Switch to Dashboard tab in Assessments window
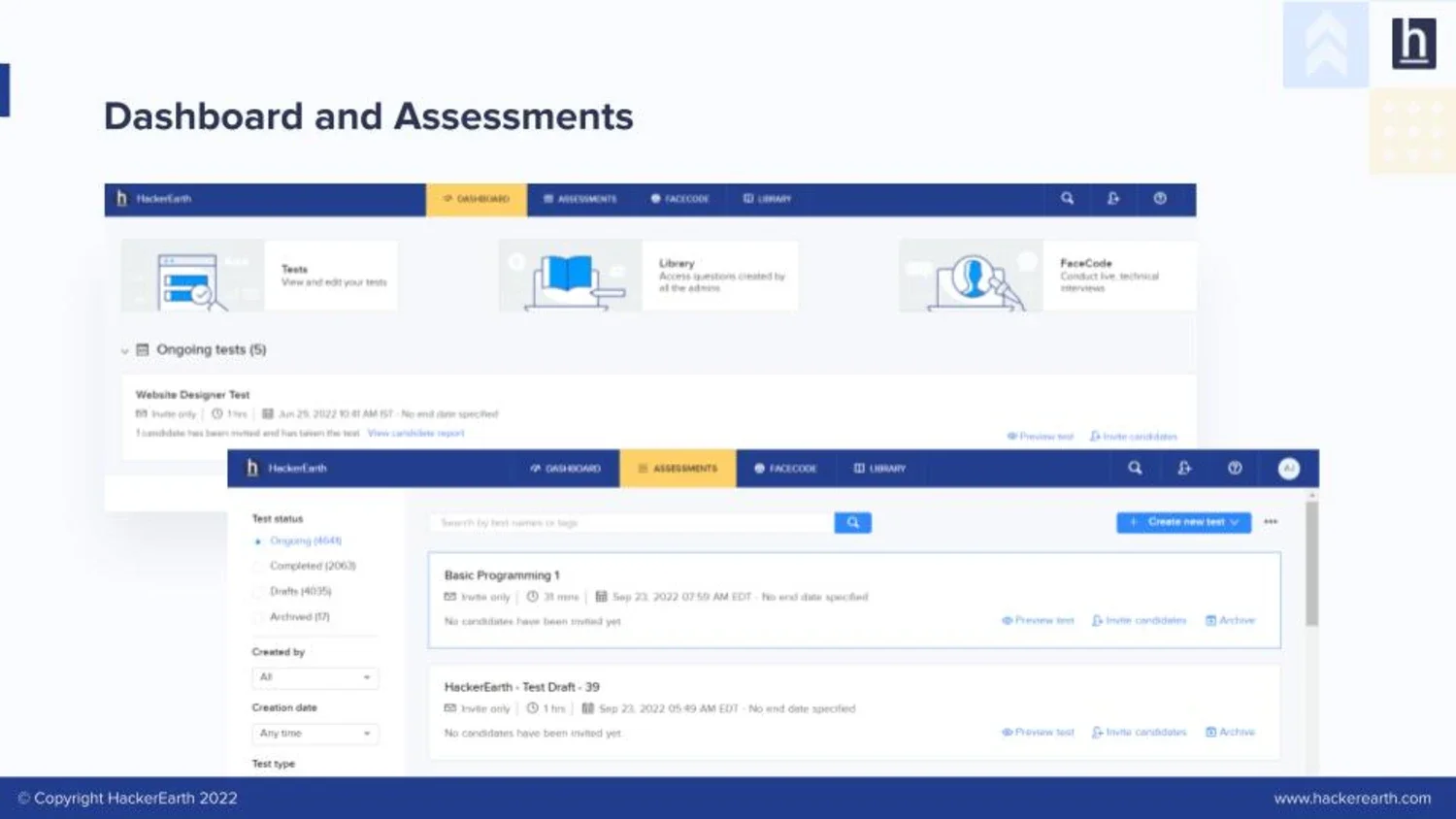The width and height of the screenshot is (1456, 819). (x=566, y=469)
